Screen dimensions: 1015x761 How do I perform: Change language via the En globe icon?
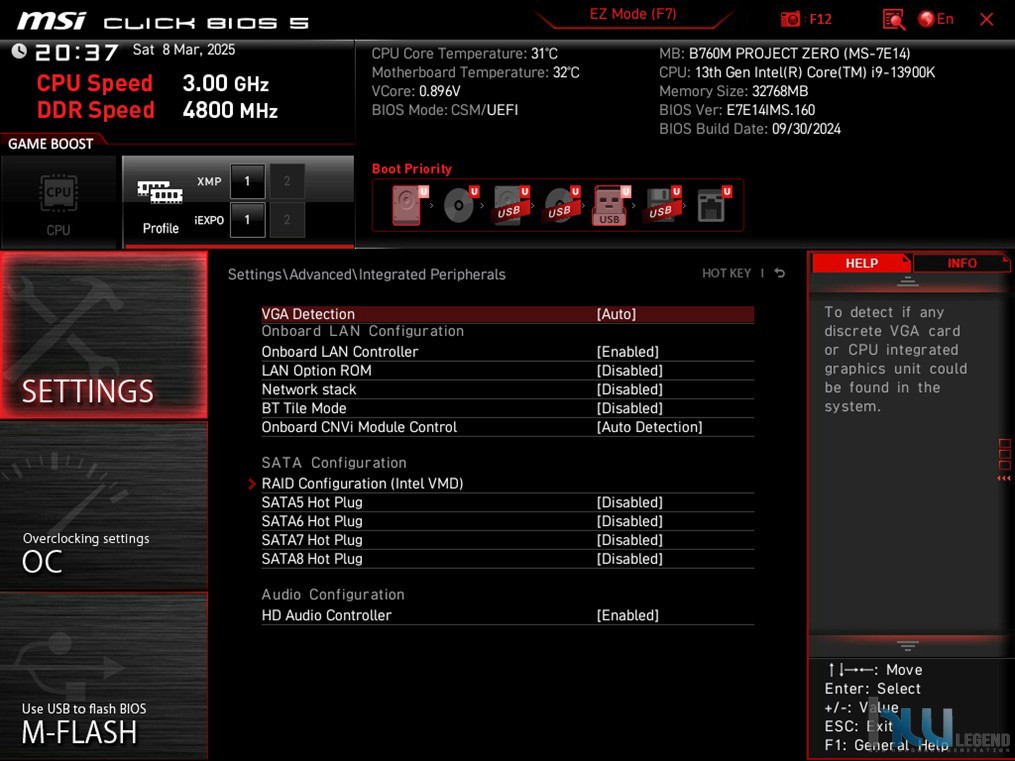point(936,19)
